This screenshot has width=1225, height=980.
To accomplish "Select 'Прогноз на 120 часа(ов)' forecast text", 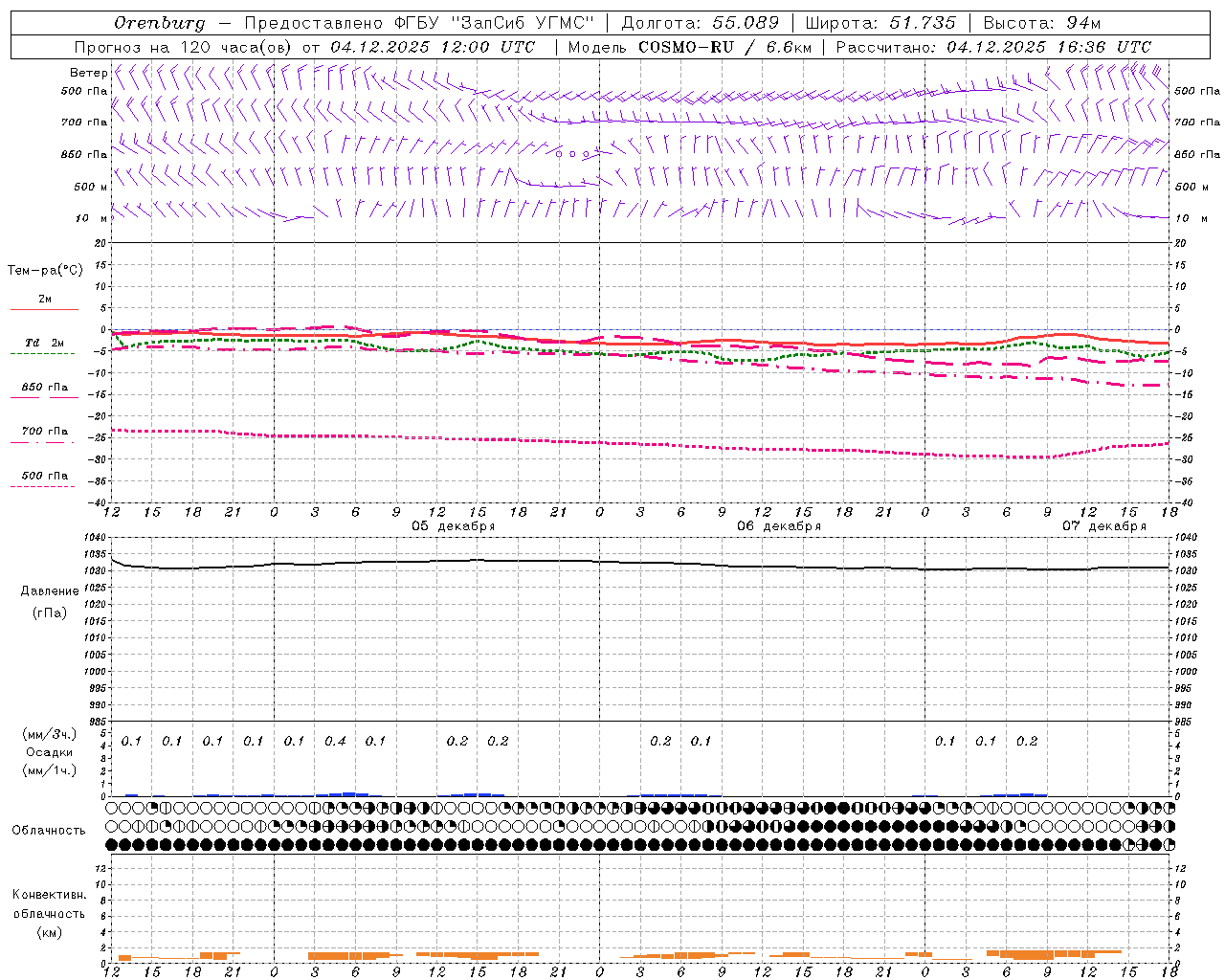I will [x=185, y=47].
